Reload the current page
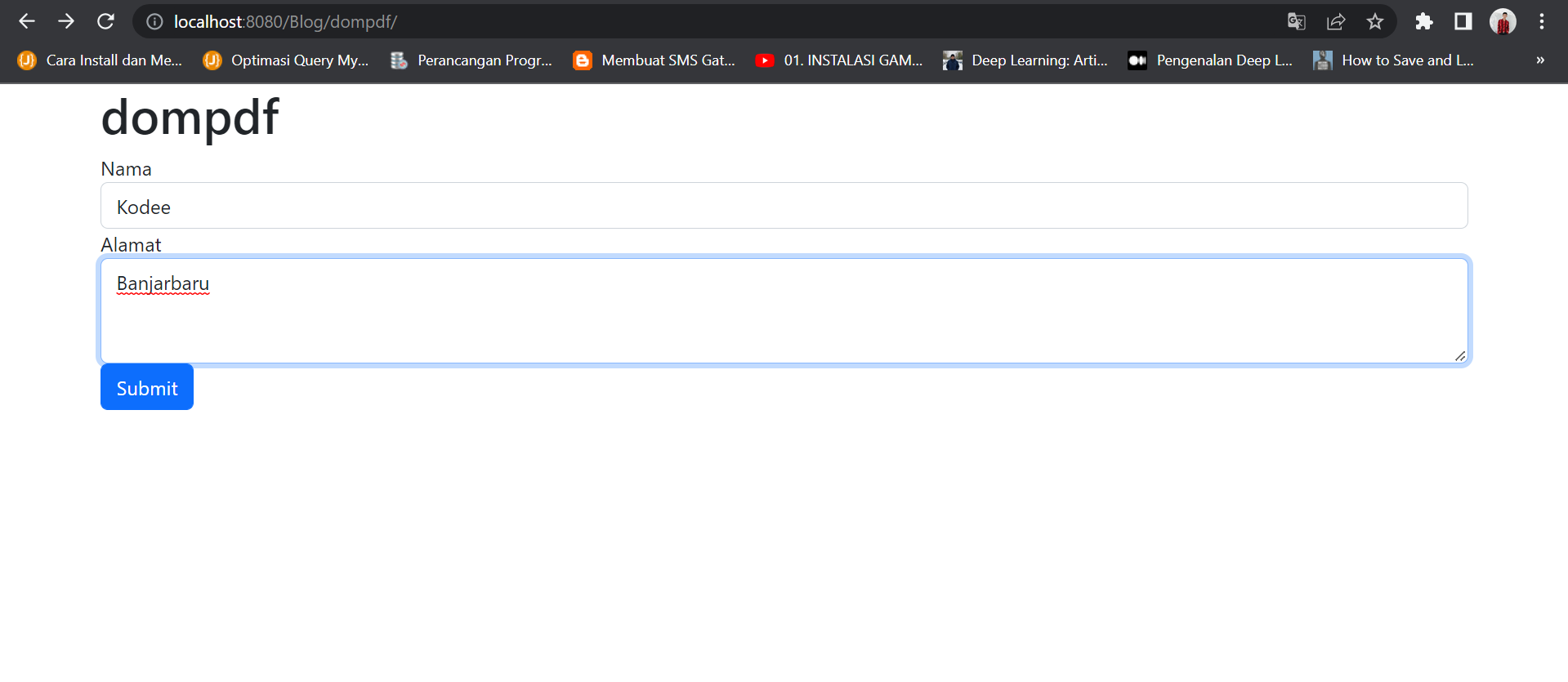 tap(105, 21)
